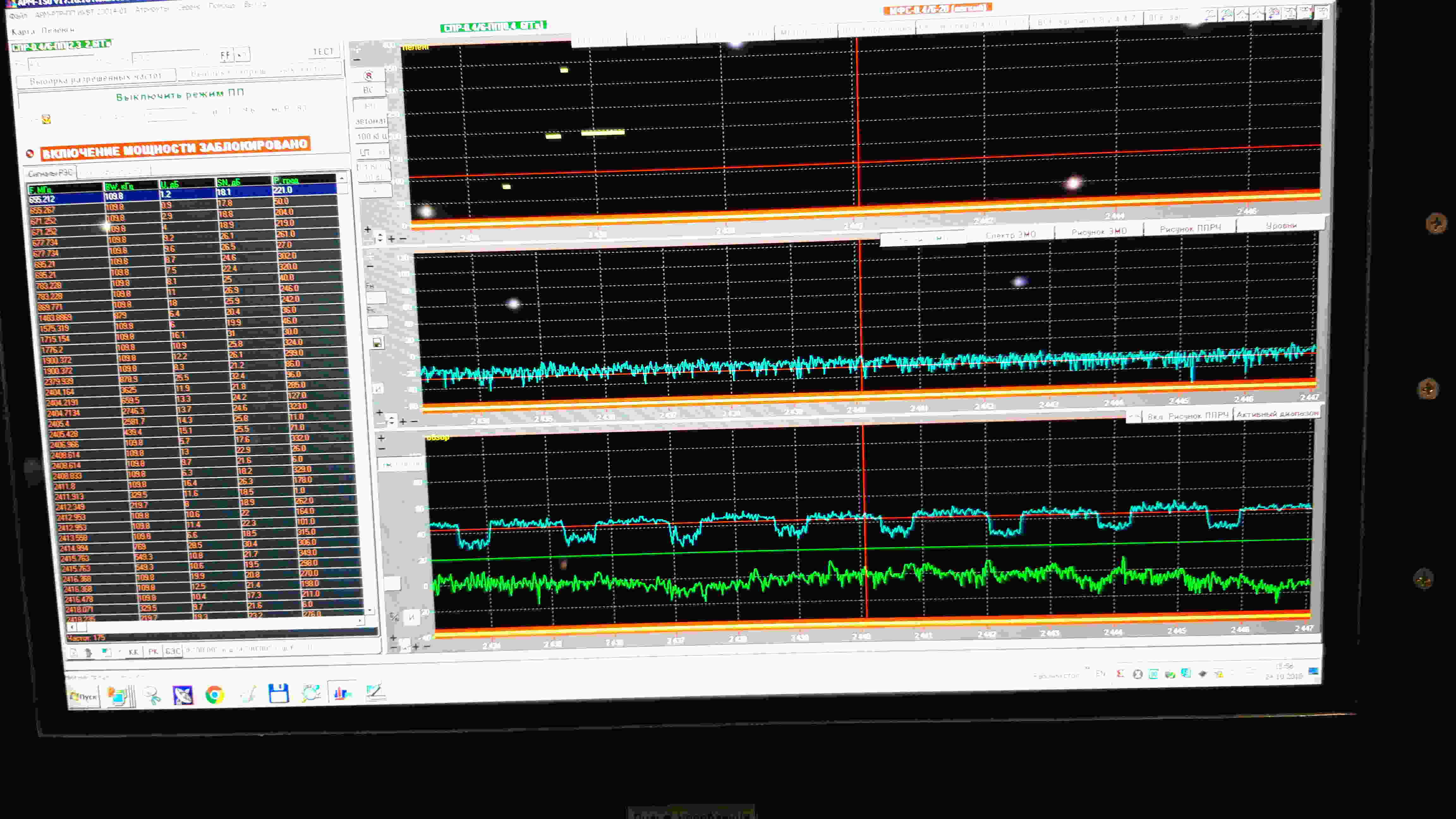Select the Сигналы РЭС tab
1456x819 pixels.
(50, 173)
